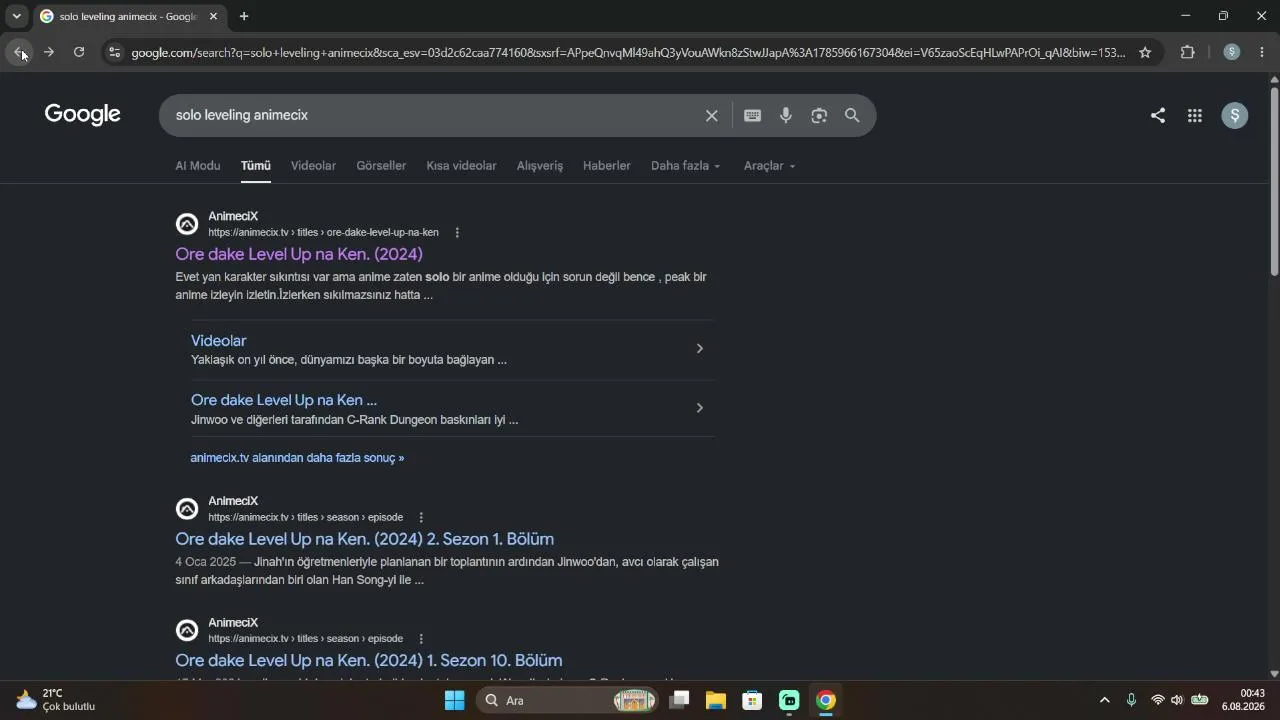Click AnimeciX favicon of the first result
Screen dimensions: 1280x720
[187, 224]
